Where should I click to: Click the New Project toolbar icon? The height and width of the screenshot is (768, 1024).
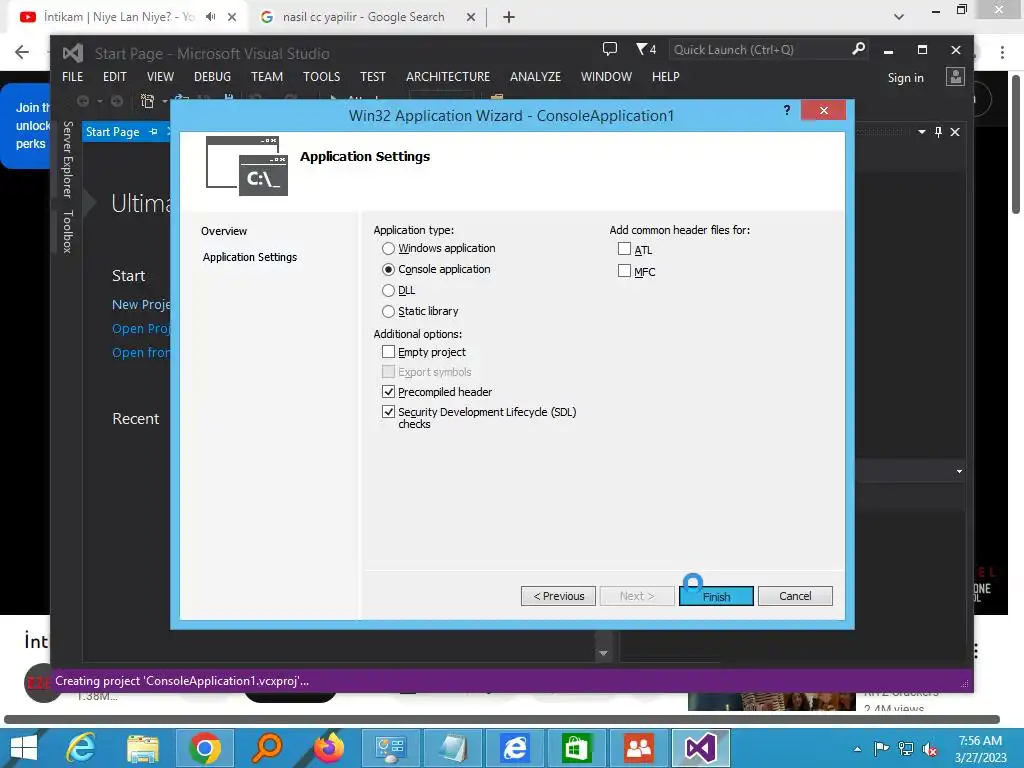point(148,101)
